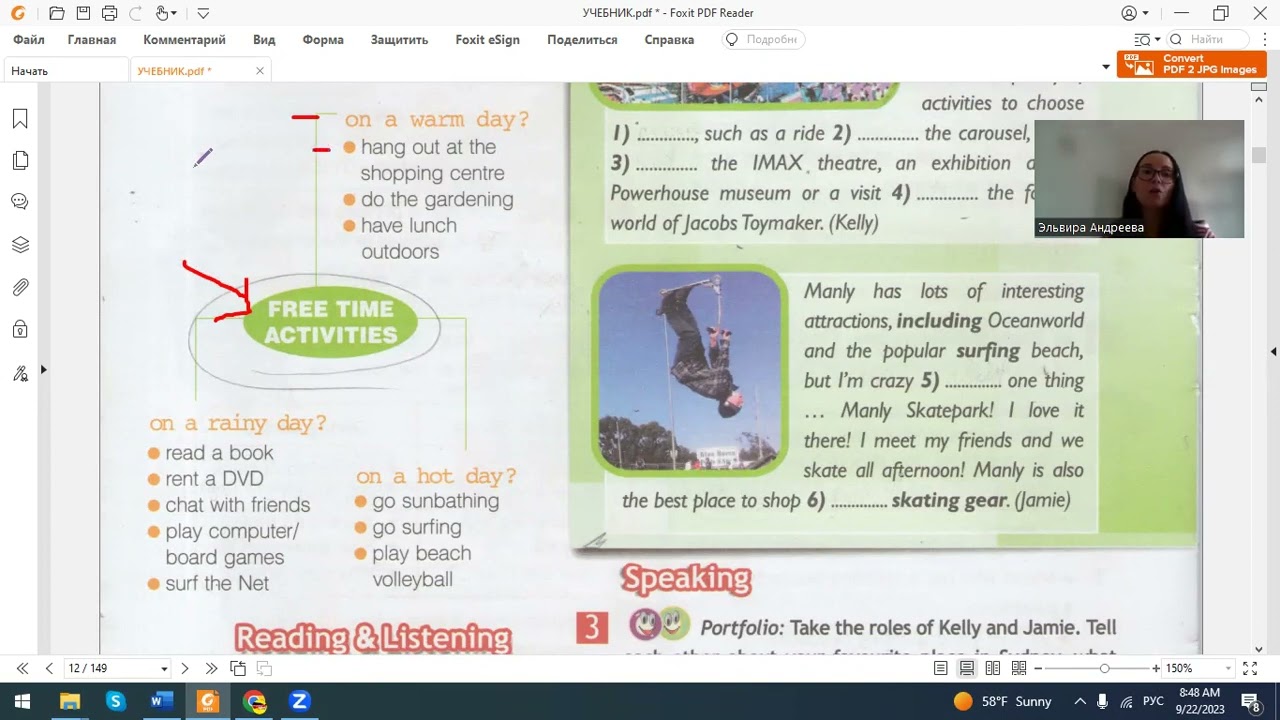
Task: Open the 150% zoom level dropdown
Action: click(1228, 669)
